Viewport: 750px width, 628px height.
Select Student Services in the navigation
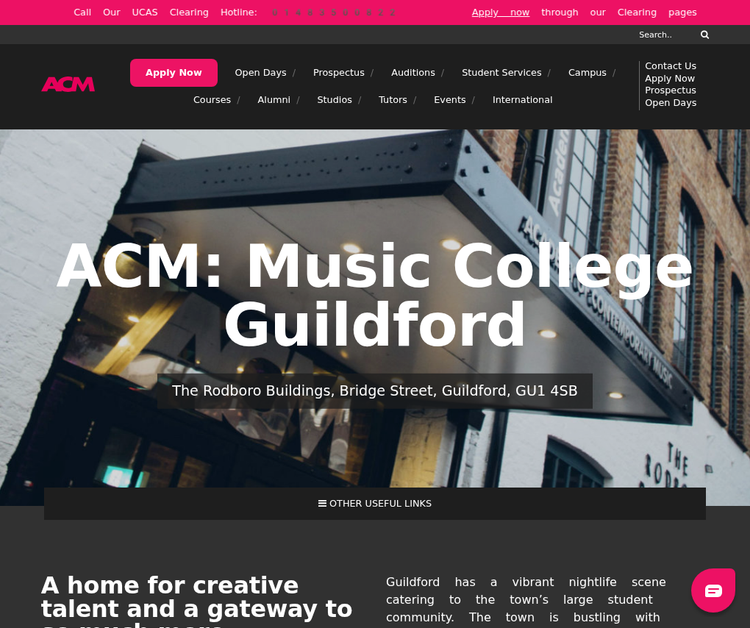(501, 73)
